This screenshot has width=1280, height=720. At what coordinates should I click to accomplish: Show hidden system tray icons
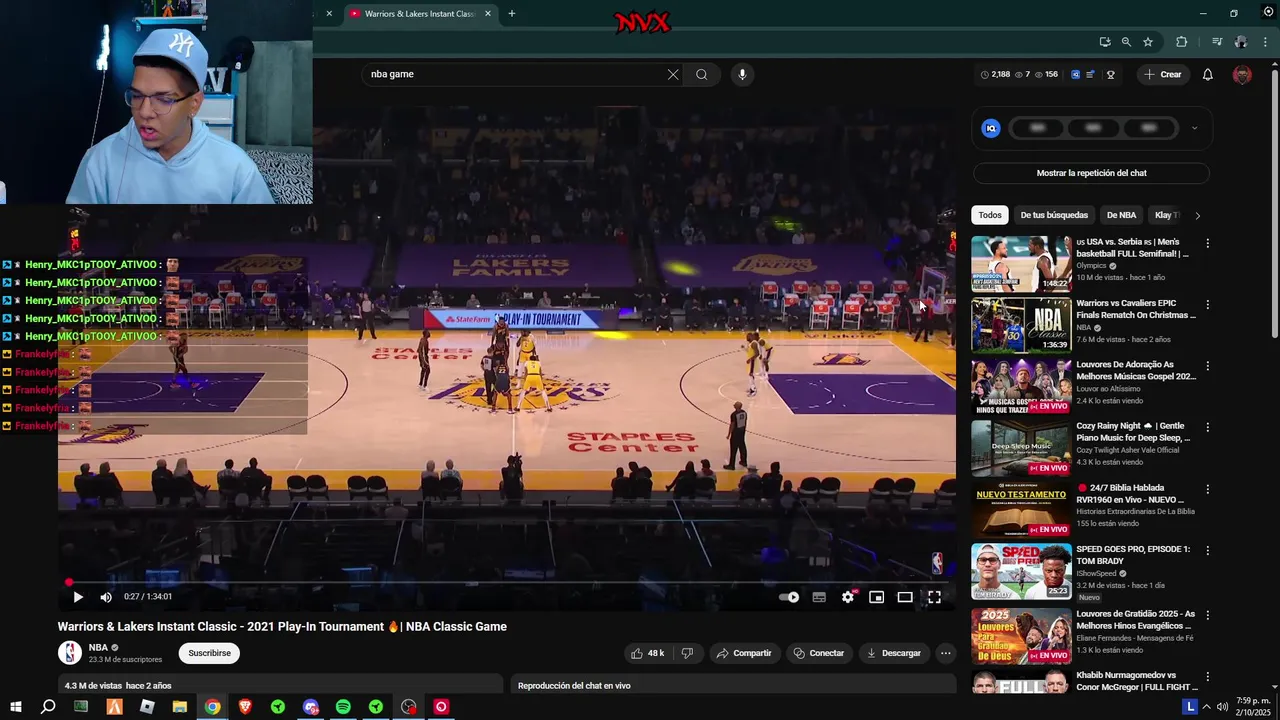pyautogui.click(x=1207, y=707)
